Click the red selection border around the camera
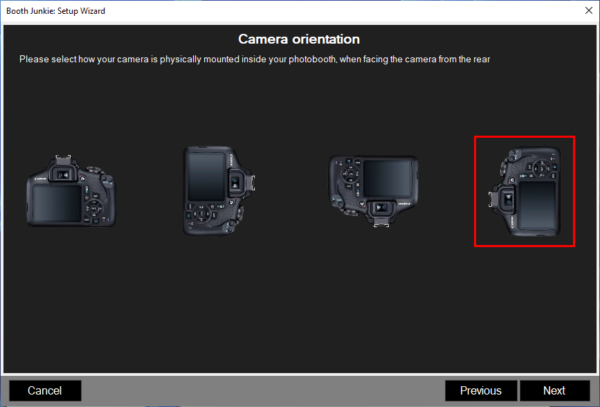The height and width of the screenshot is (407, 600). click(x=524, y=138)
